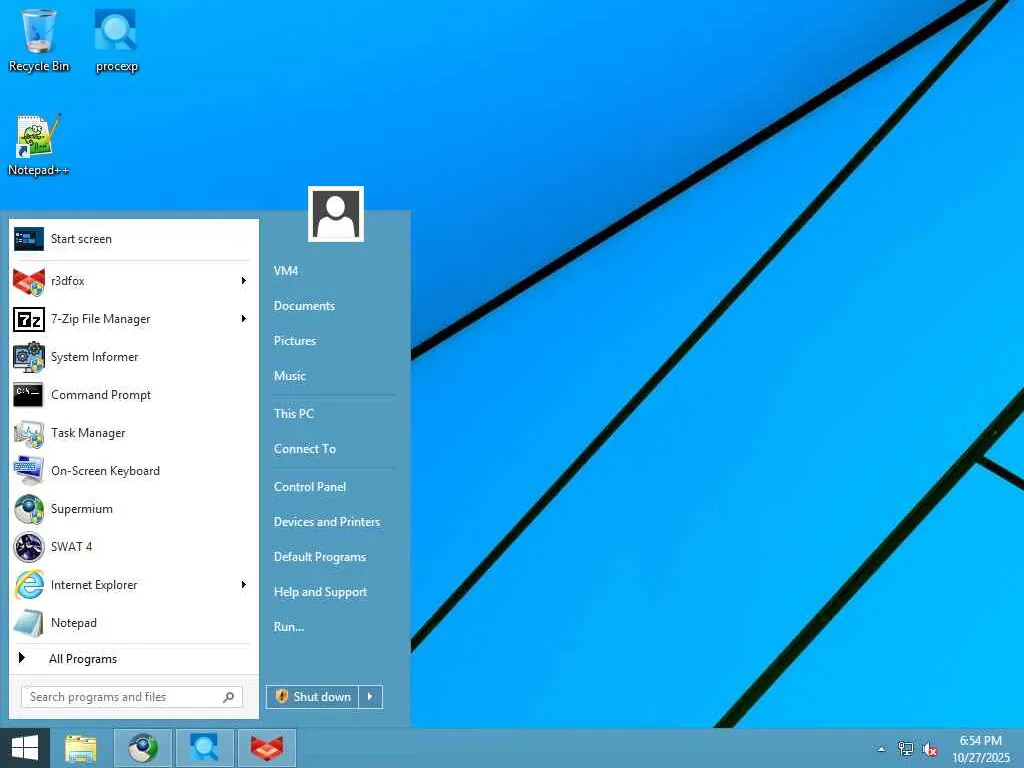Open the Recycle Bin desktop icon
Screen dimensions: 1024x768
point(39,40)
